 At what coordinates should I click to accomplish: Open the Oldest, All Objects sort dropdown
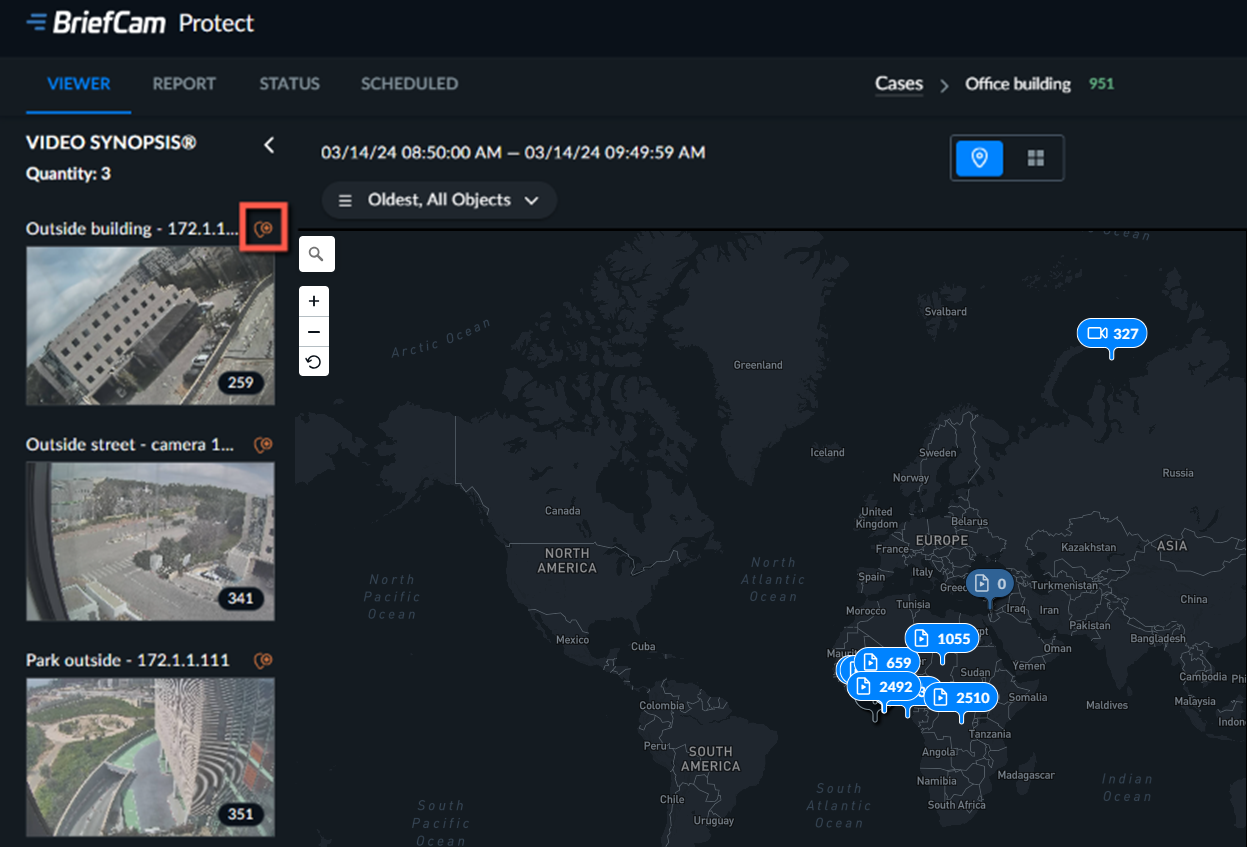coord(439,200)
